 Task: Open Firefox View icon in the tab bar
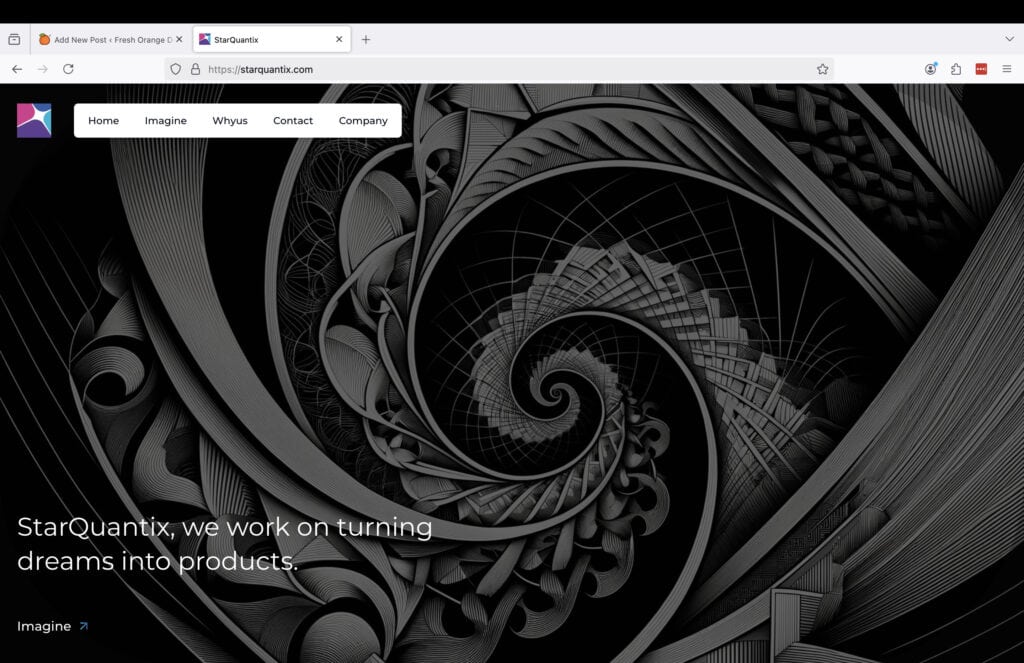tap(14, 38)
